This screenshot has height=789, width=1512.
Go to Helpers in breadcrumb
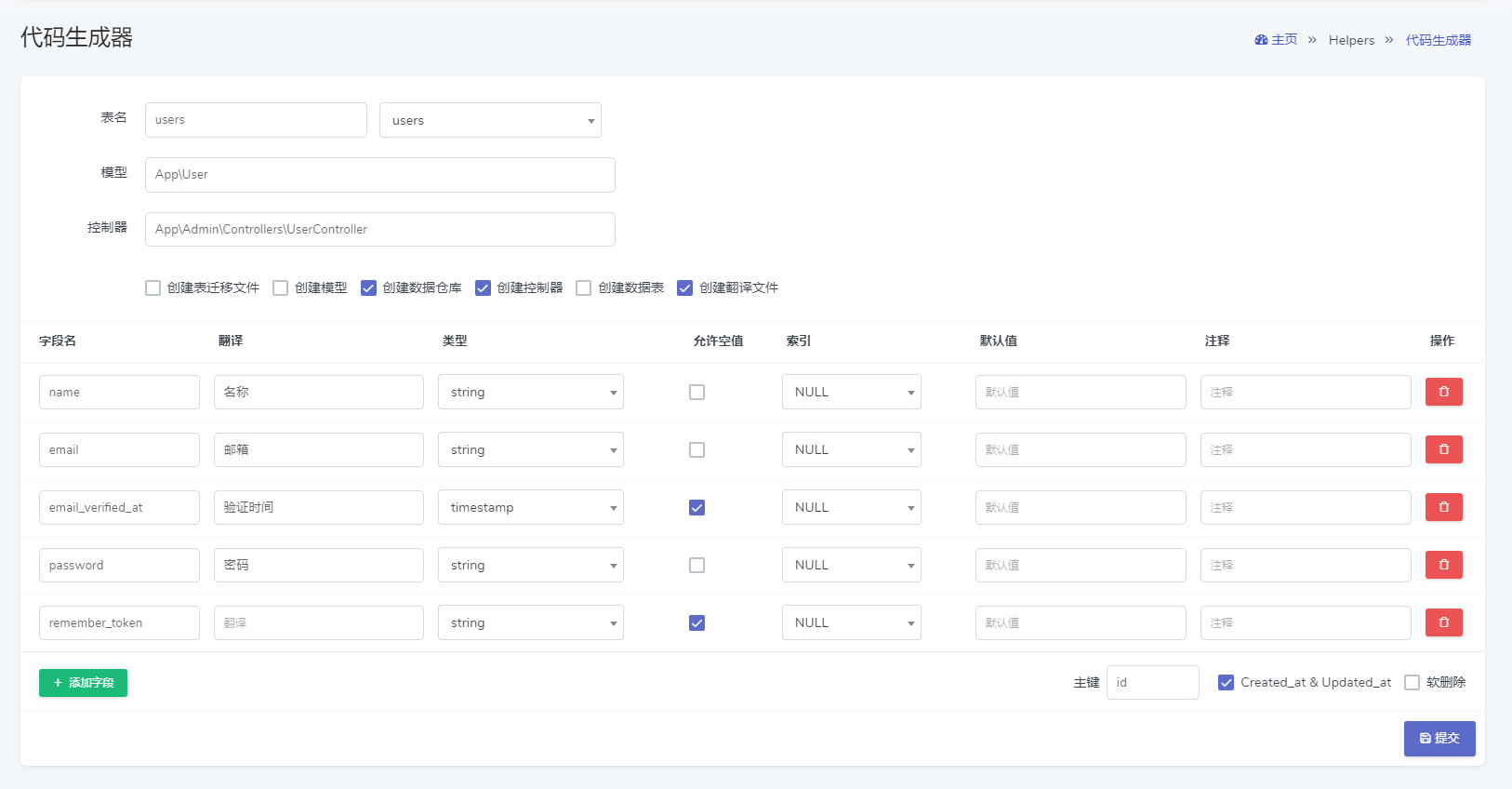(x=1351, y=40)
